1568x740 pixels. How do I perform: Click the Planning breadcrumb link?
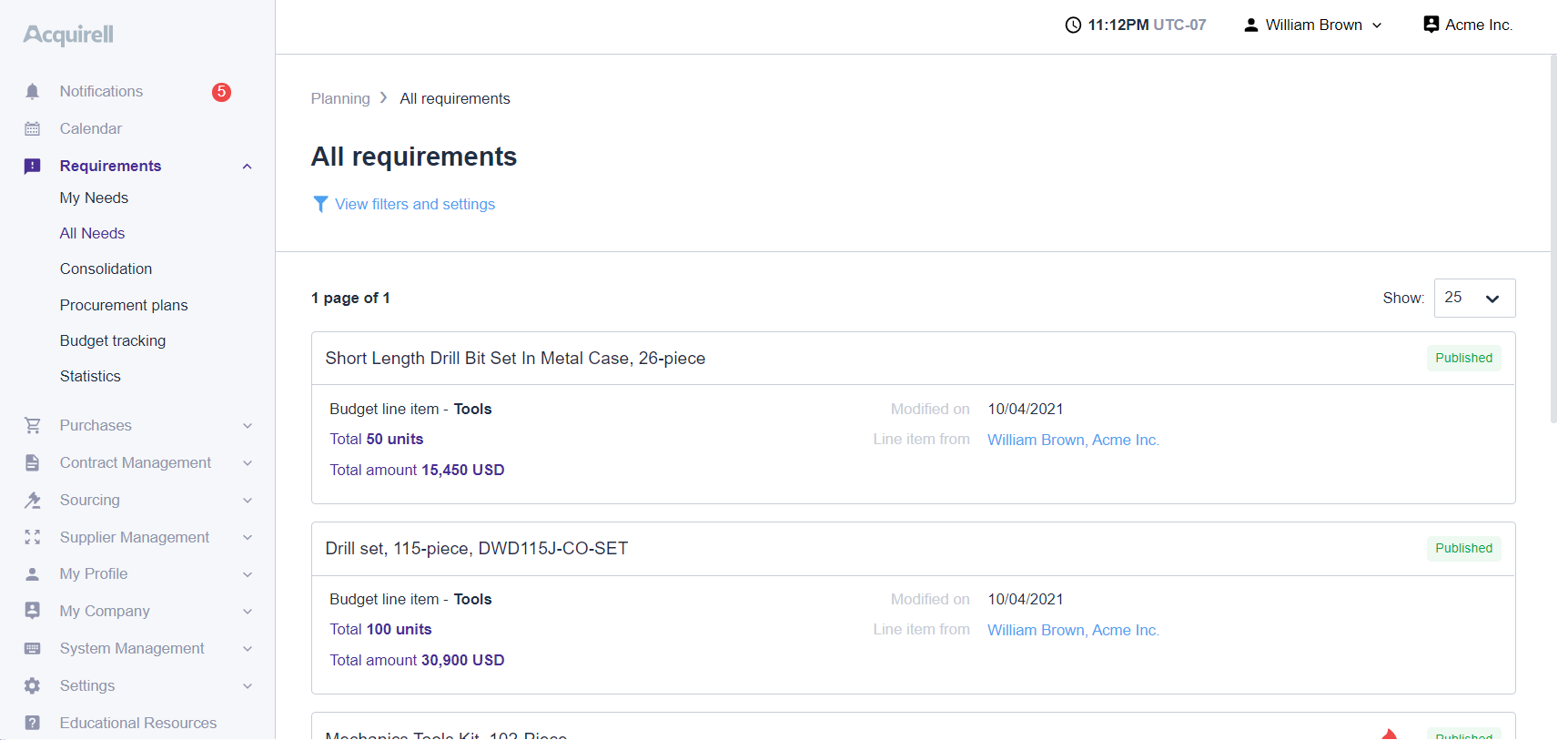coord(340,98)
